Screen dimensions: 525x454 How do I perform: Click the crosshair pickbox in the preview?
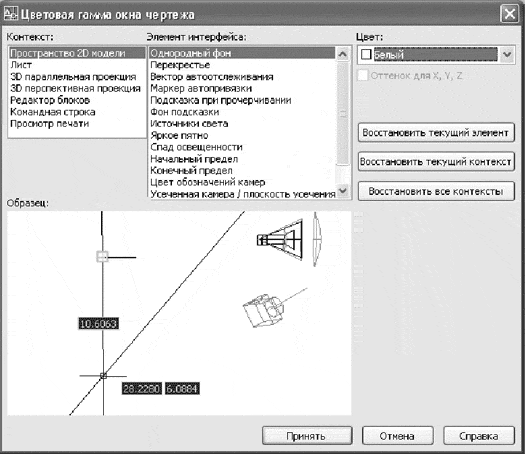(103, 376)
